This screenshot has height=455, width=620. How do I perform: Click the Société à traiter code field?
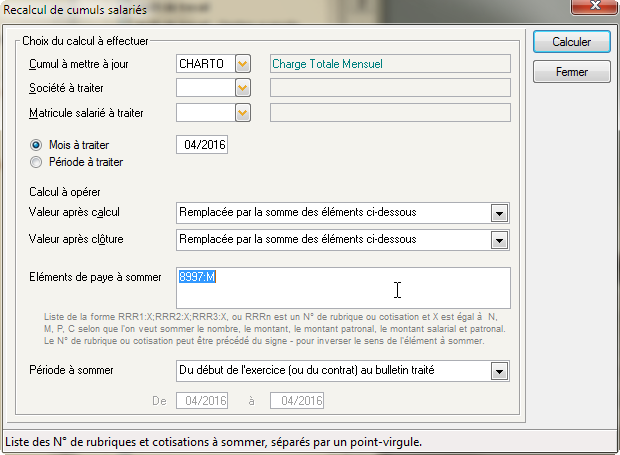(x=206, y=88)
